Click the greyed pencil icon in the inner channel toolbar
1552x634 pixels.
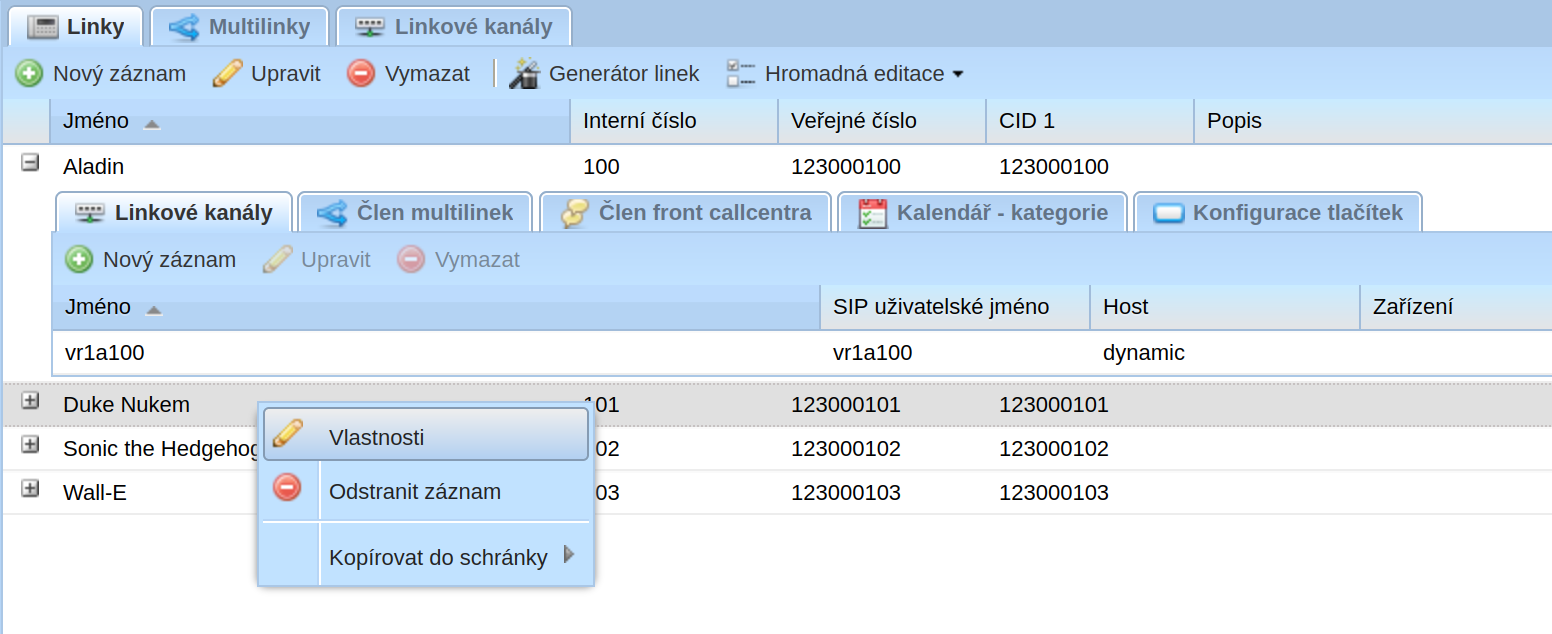277,260
